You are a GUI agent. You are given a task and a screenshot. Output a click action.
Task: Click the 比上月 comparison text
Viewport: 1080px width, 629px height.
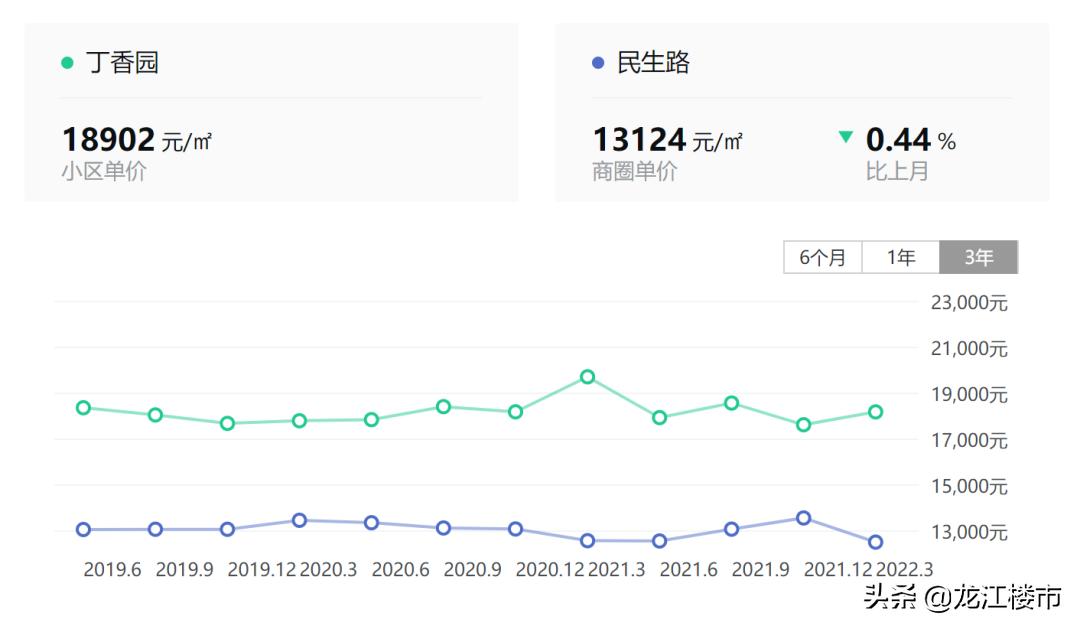click(x=898, y=170)
